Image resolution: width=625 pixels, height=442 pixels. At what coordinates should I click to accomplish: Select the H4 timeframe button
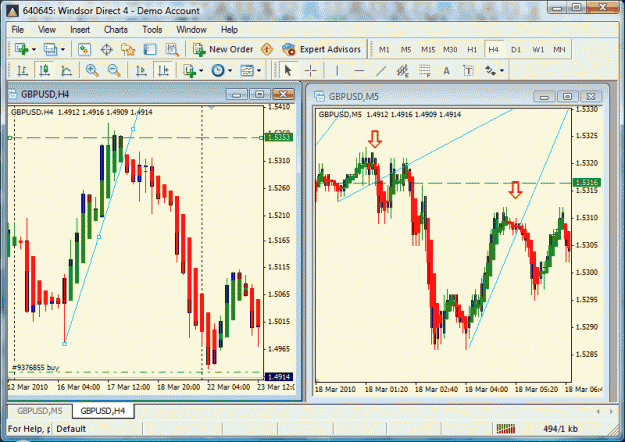[493, 49]
